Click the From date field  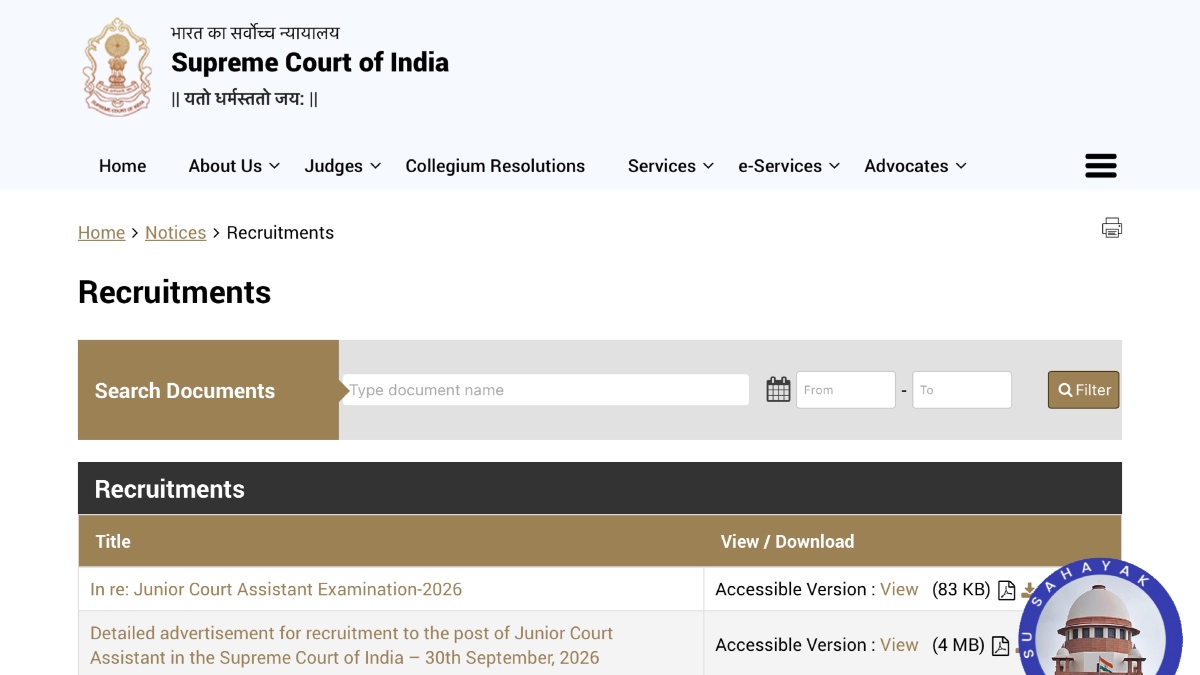tap(846, 390)
